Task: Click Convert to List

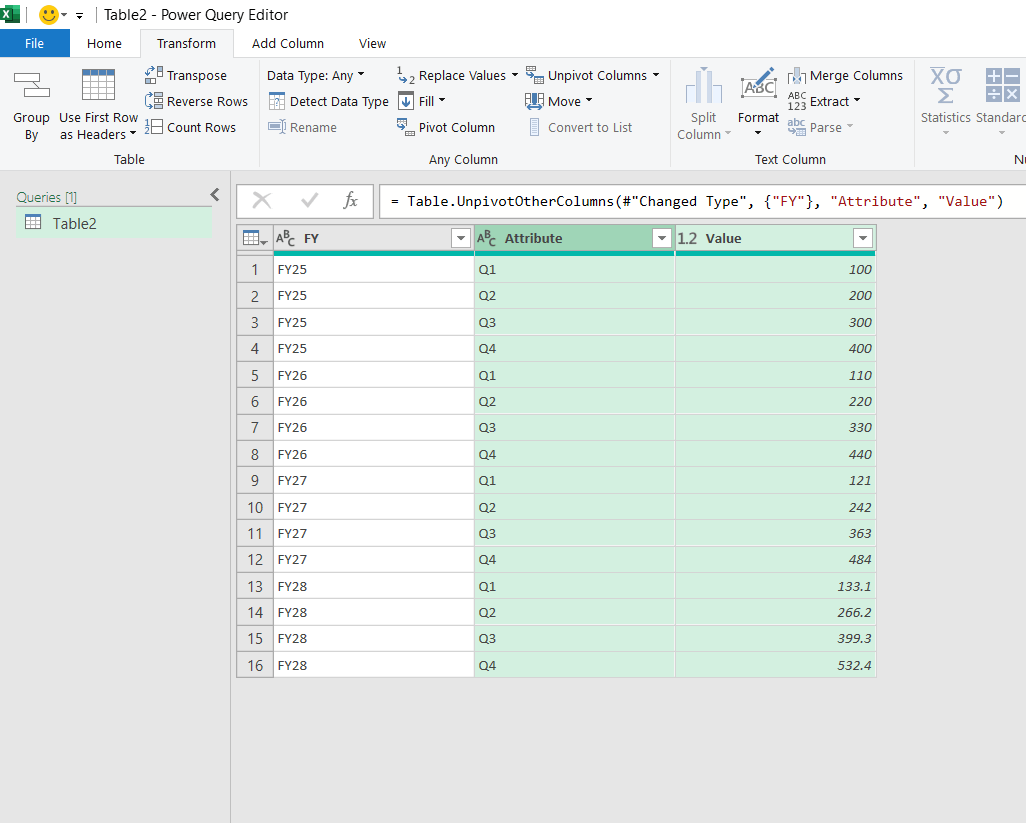Action: click(580, 128)
